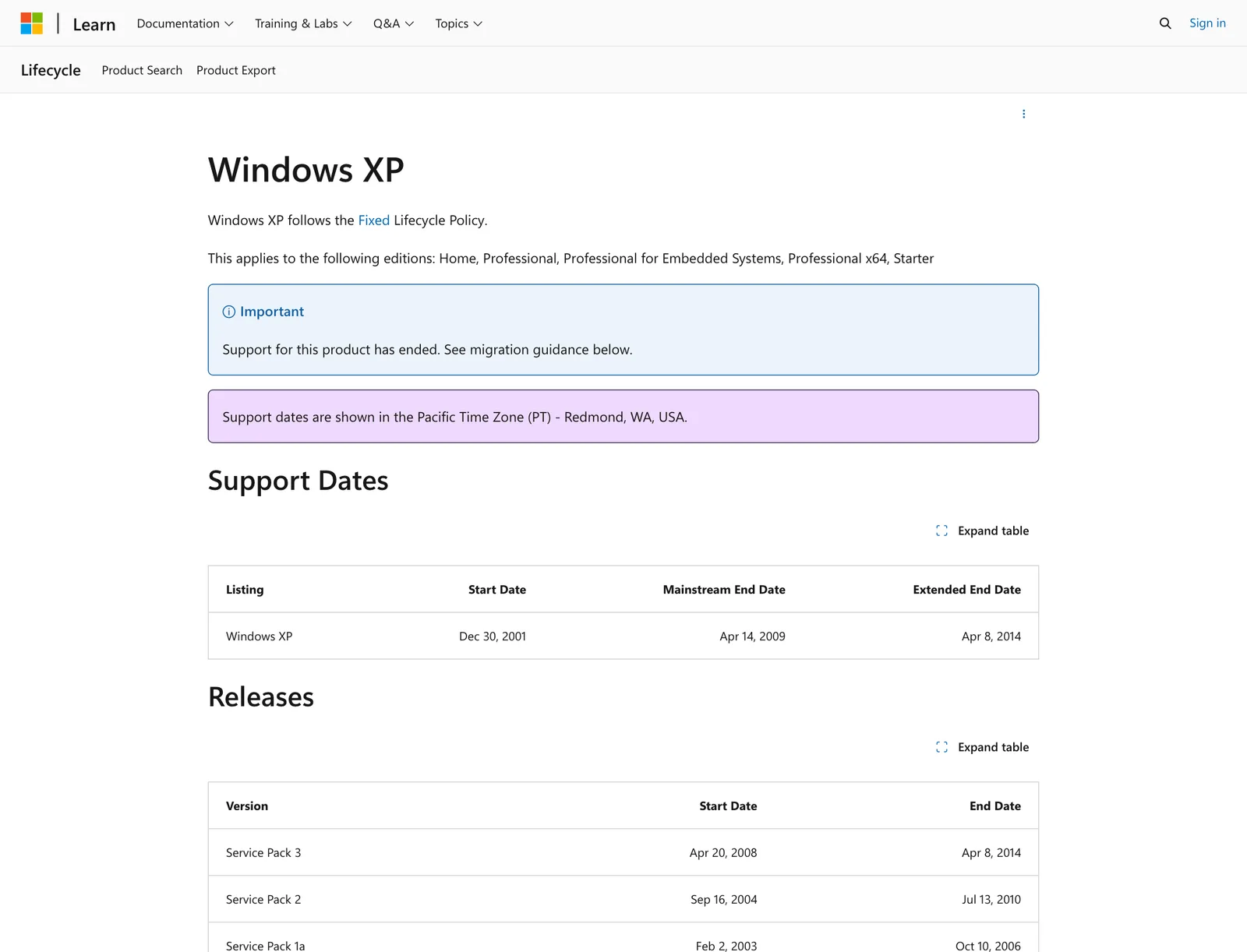This screenshot has width=1247, height=952.
Task: Select the Dec 30, 2001 start date
Action: 493,636
